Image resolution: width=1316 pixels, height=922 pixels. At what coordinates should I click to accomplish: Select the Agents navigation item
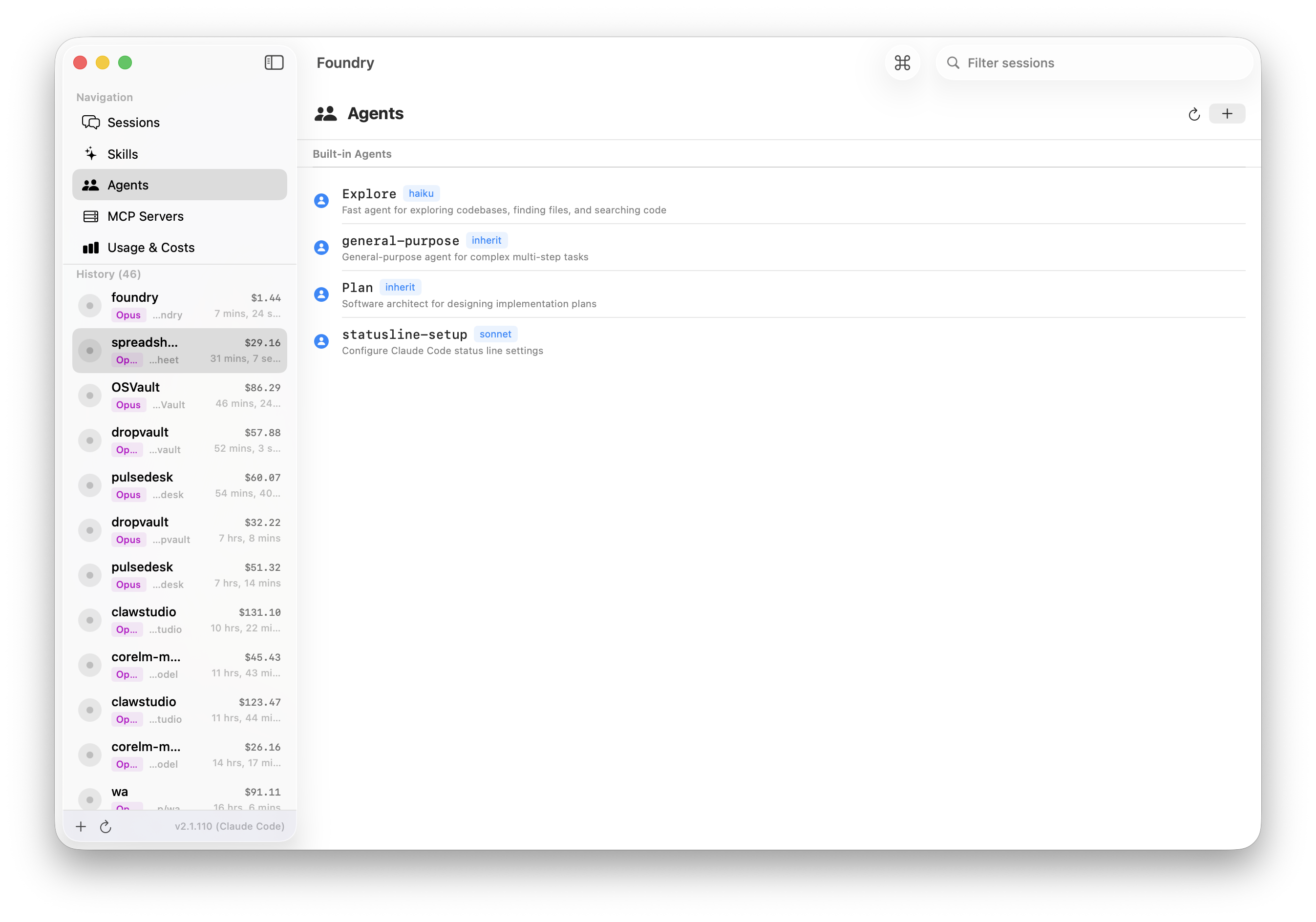tap(127, 185)
